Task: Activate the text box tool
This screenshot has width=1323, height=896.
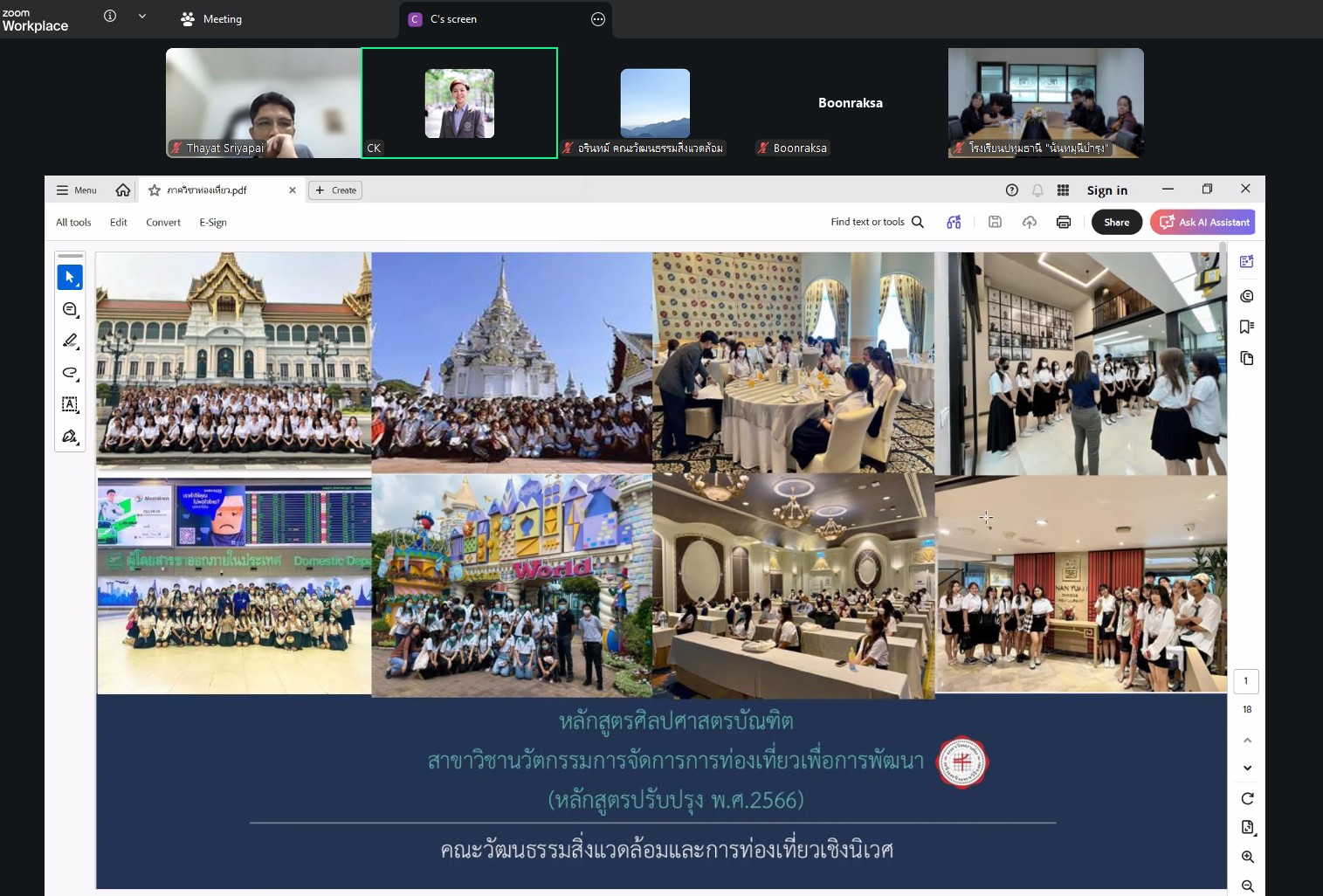Action: click(70, 404)
